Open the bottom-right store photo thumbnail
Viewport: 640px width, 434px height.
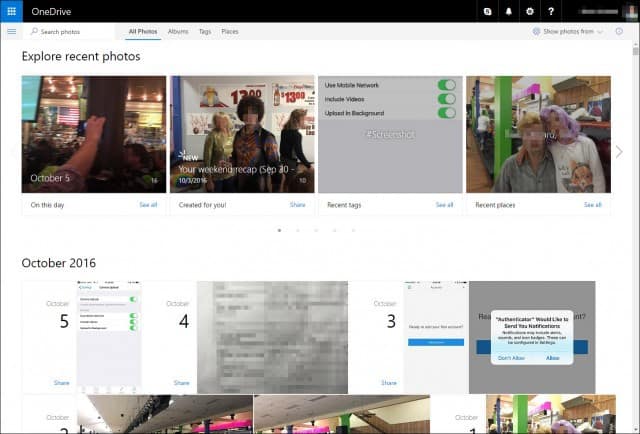coord(551,414)
